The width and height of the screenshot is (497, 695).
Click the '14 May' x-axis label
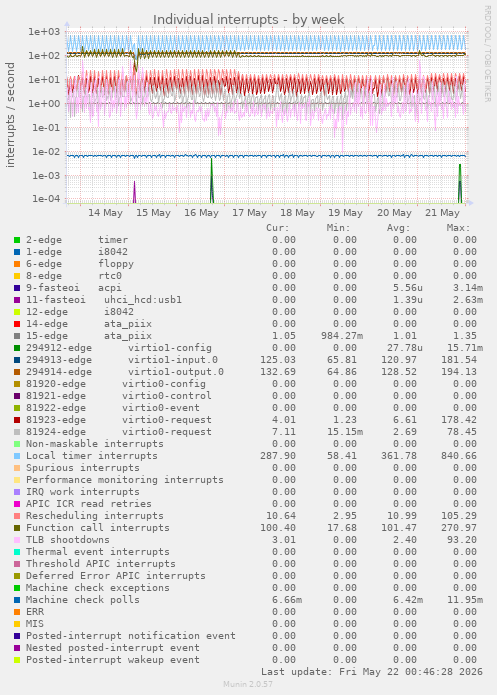tap(105, 213)
